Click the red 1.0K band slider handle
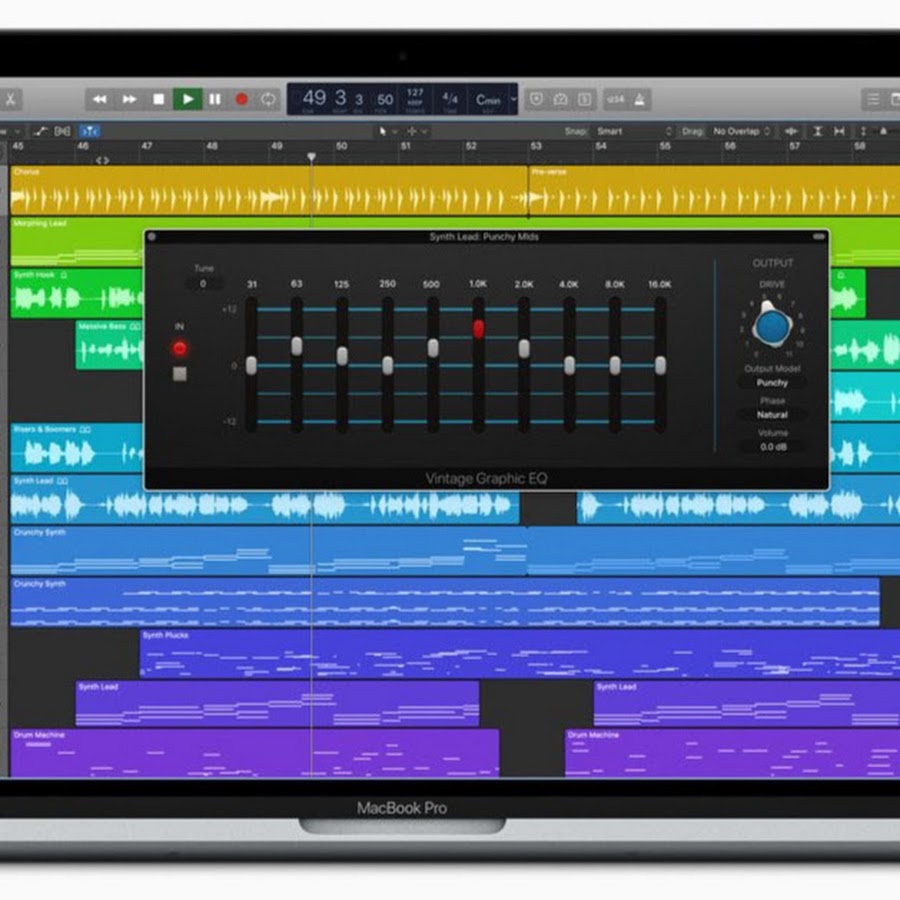The height and width of the screenshot is (900, 900). [478, 328]
